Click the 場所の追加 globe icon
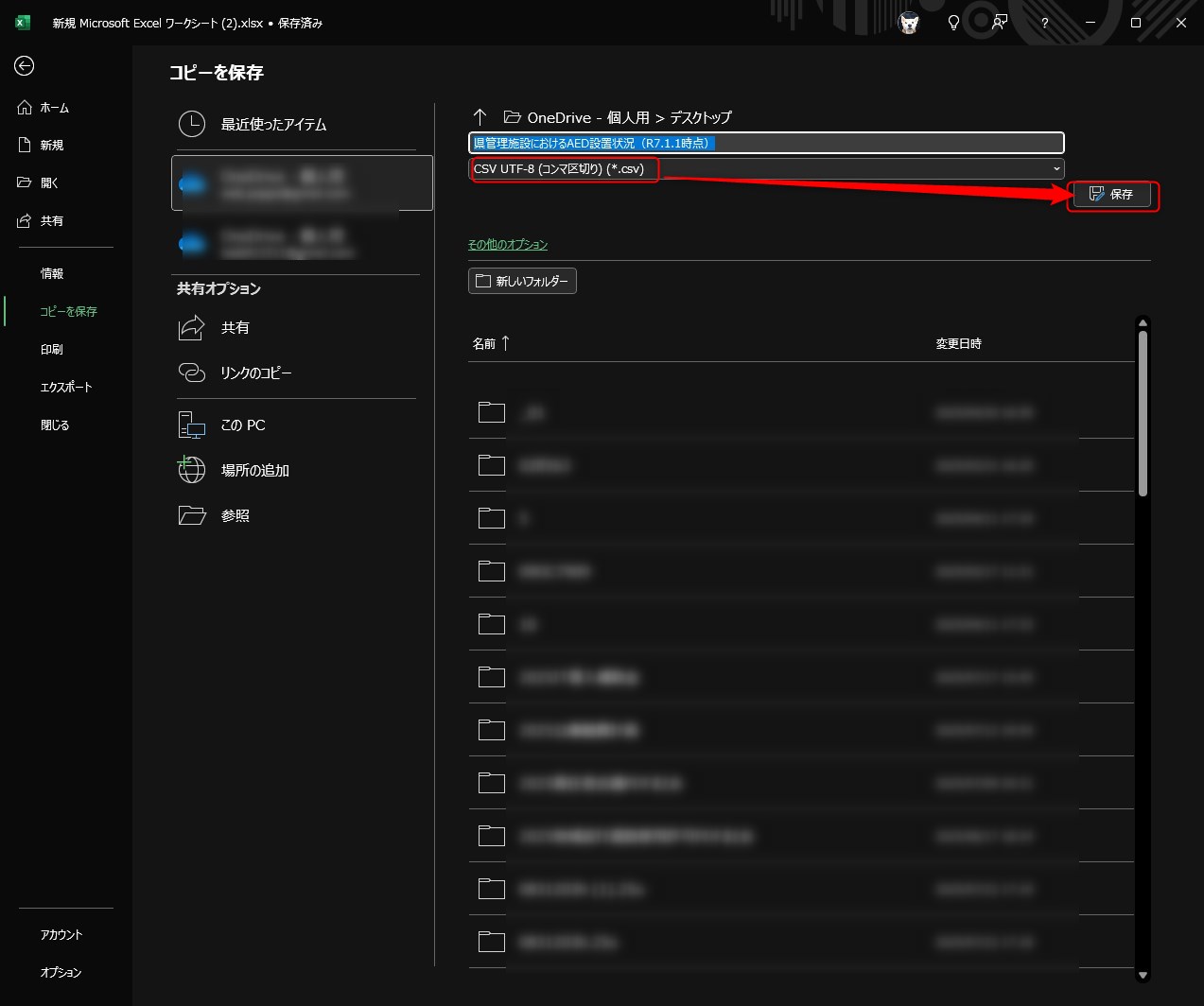Viewport: 1204px width, 1006px height. coord(192,470)
